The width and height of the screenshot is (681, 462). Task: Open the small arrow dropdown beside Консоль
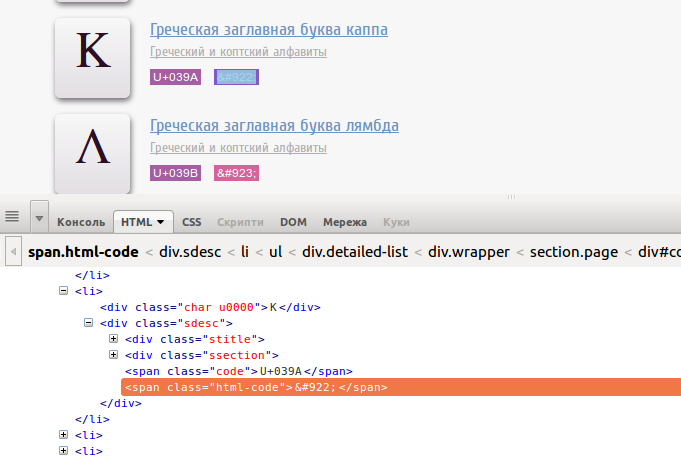pos(39,217)
